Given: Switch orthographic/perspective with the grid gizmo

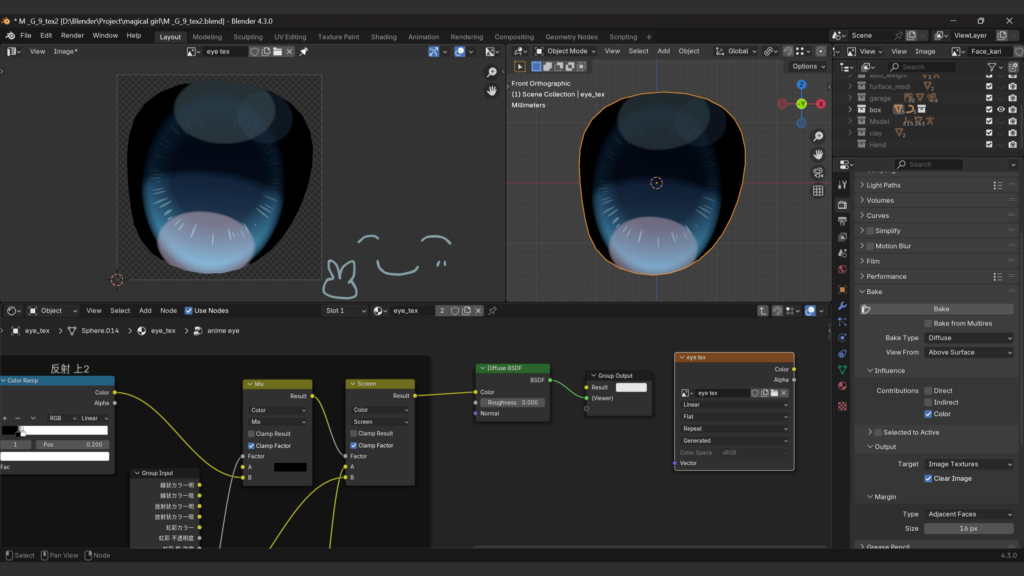Looking at the screenshot, I should 818,190.
